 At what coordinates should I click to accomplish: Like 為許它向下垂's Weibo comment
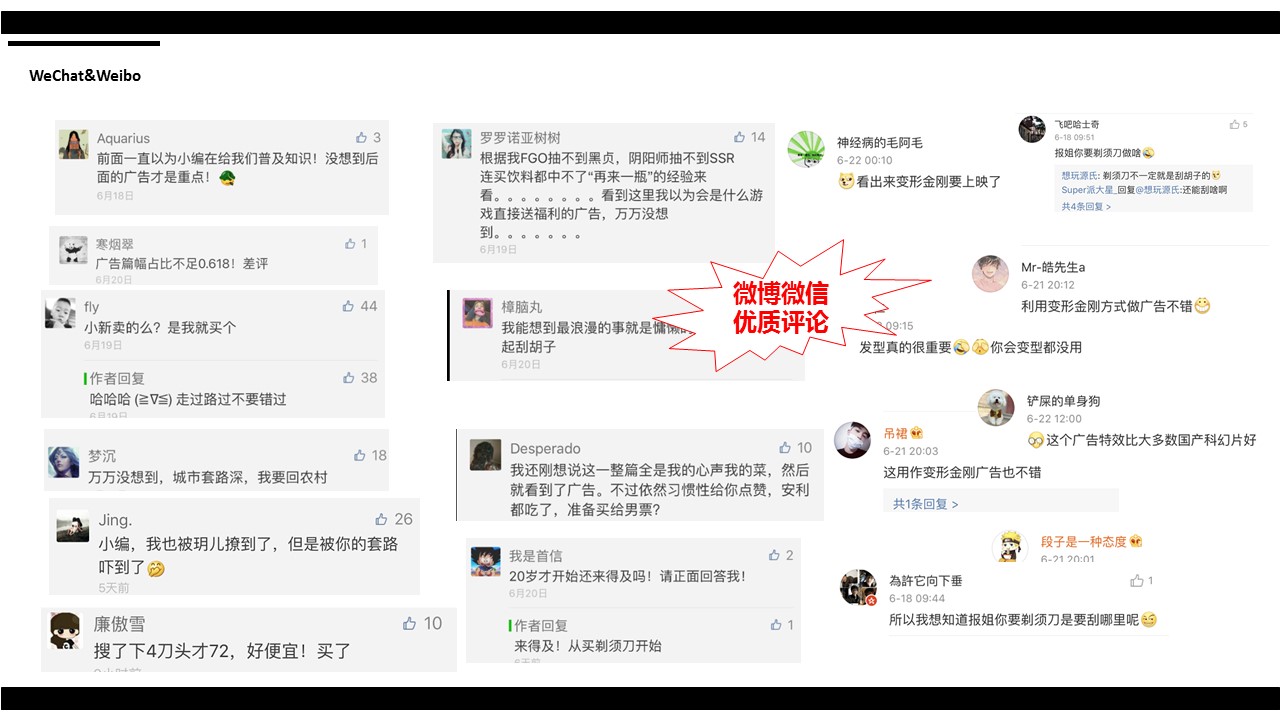point(1137,580)
